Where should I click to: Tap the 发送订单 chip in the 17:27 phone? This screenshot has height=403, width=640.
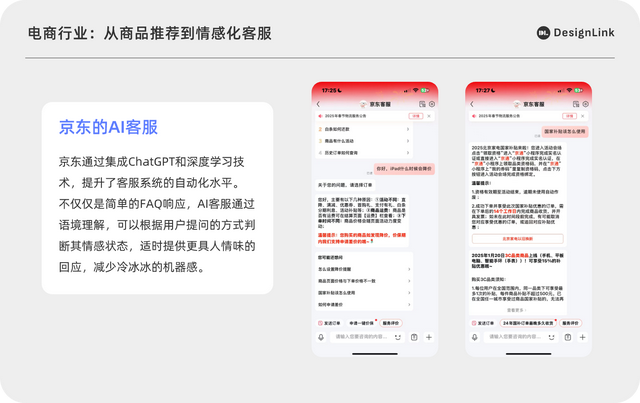483,323
